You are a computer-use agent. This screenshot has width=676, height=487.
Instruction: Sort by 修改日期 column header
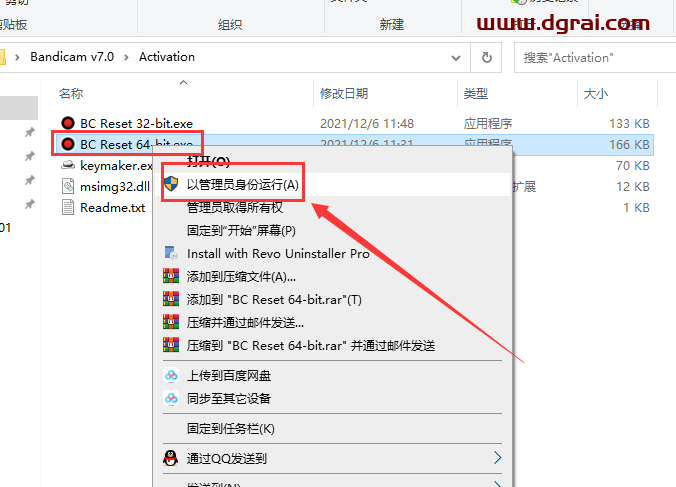click(344, 94)
